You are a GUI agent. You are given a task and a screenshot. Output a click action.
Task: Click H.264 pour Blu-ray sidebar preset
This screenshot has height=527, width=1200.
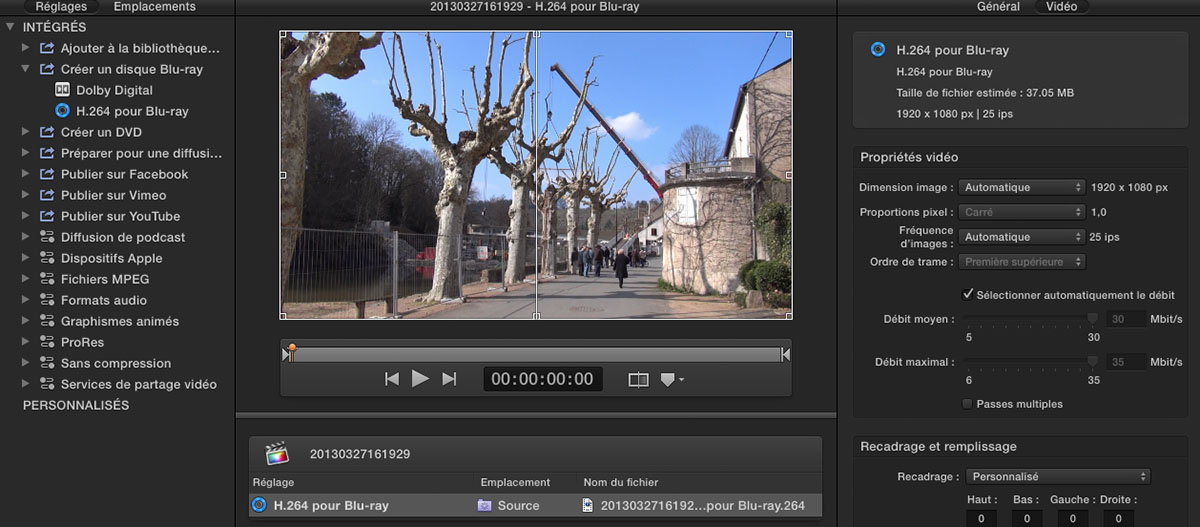tap(131, 111)
